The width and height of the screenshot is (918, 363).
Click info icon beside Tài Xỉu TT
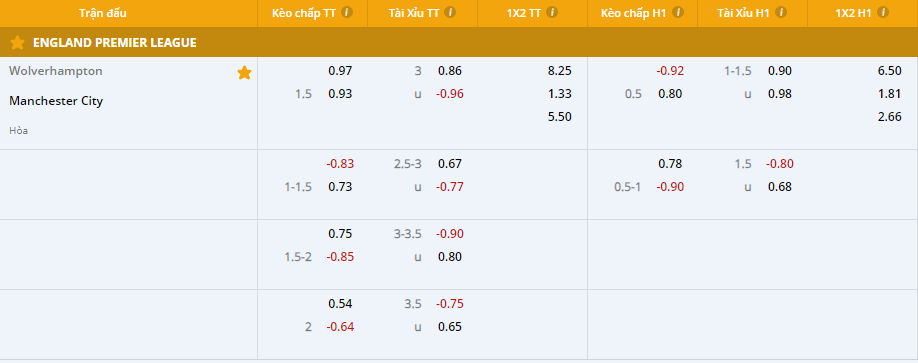(450, 12)
